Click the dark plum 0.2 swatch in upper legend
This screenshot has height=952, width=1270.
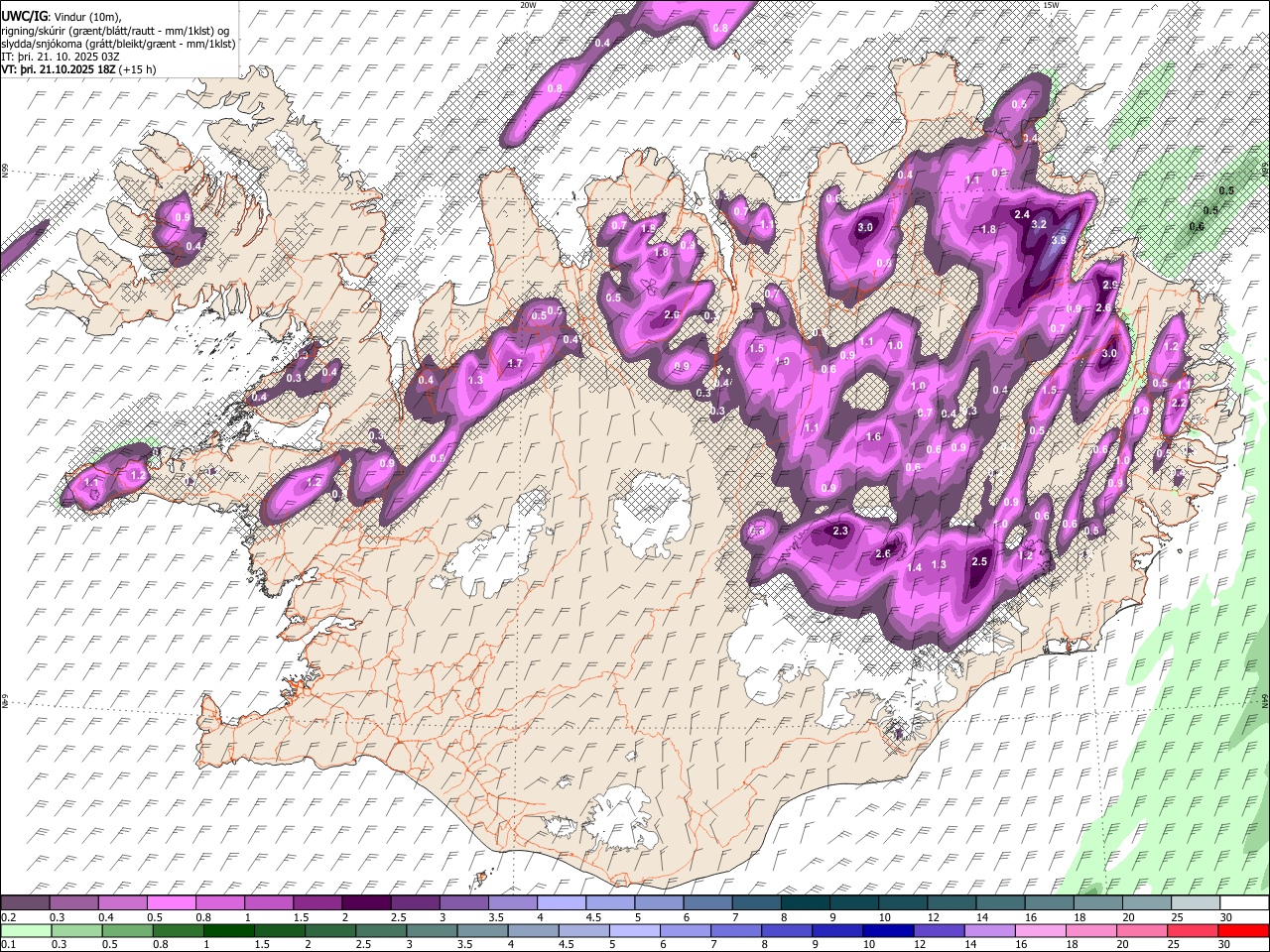pos(26,903)
